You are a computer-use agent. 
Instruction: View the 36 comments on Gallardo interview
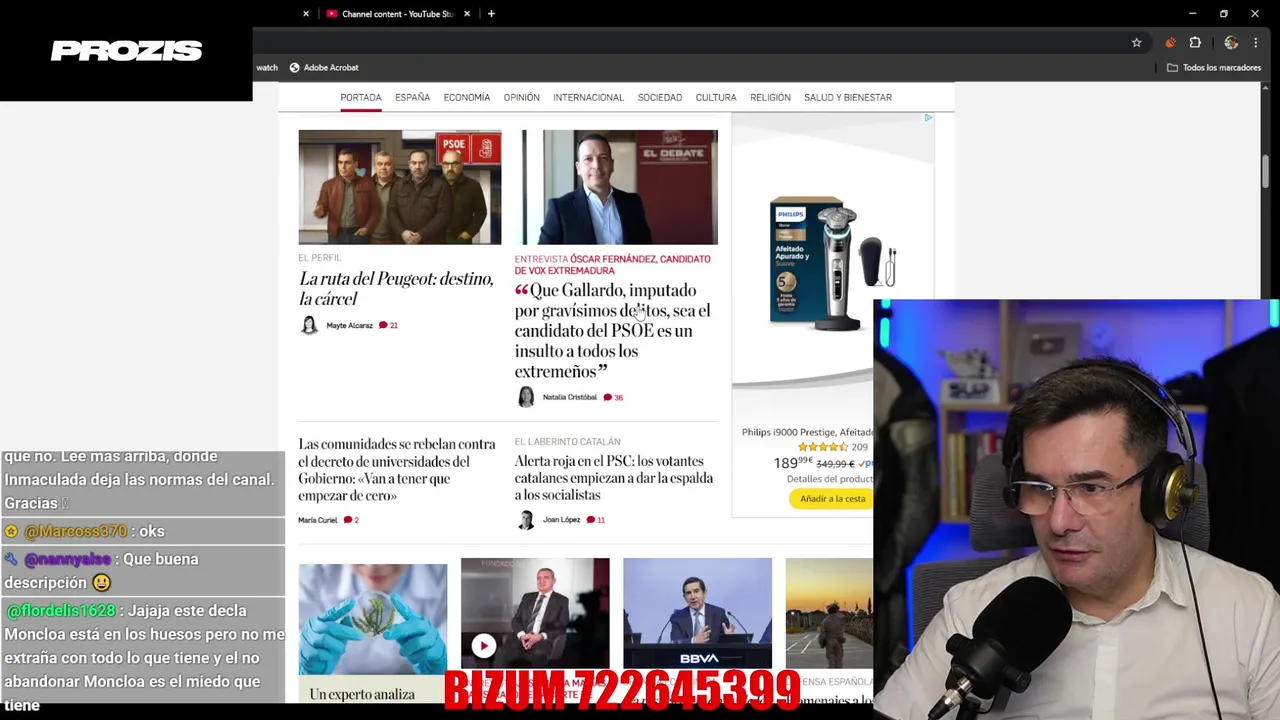tap(613, 397)
